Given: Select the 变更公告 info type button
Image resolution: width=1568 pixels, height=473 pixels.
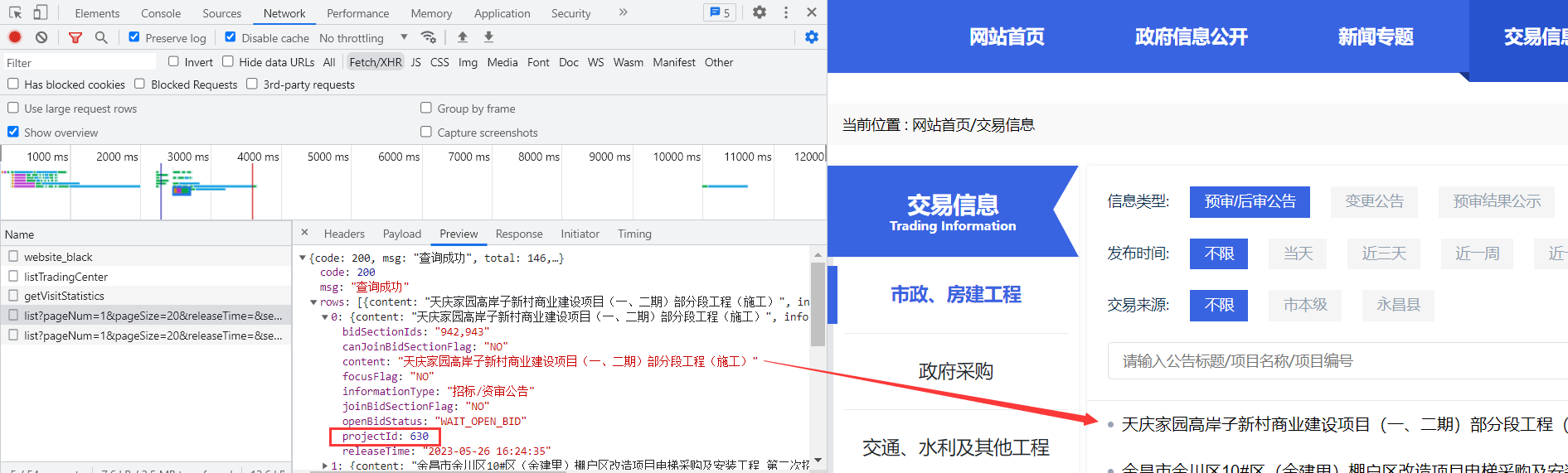Looking at the screenshot, I should 1374,201.
